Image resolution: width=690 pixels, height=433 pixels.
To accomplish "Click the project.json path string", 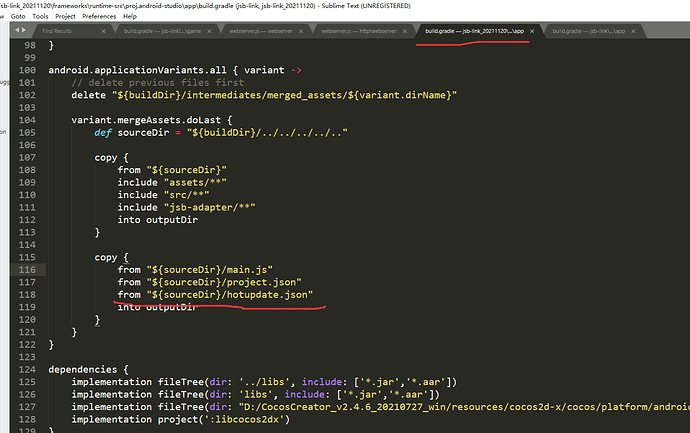I will pyautogui.click(x=224, y=282).
